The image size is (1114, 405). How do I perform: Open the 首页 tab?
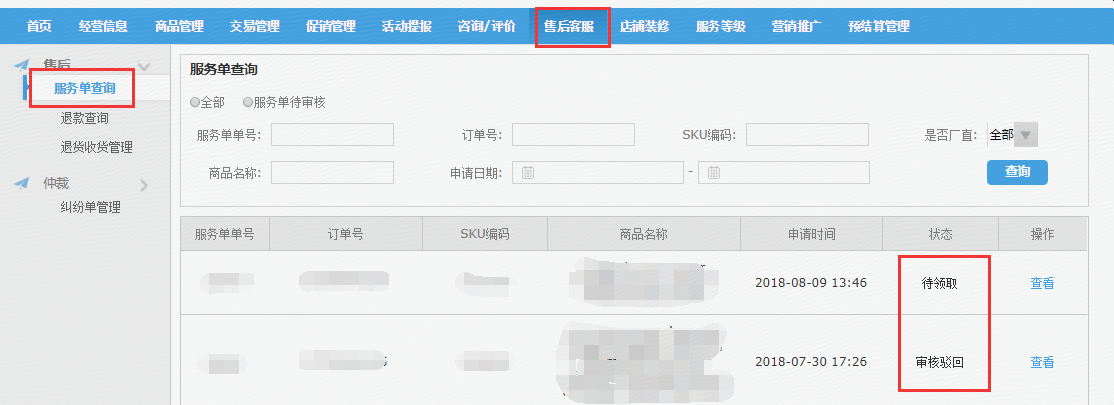(x=39, y=27)
